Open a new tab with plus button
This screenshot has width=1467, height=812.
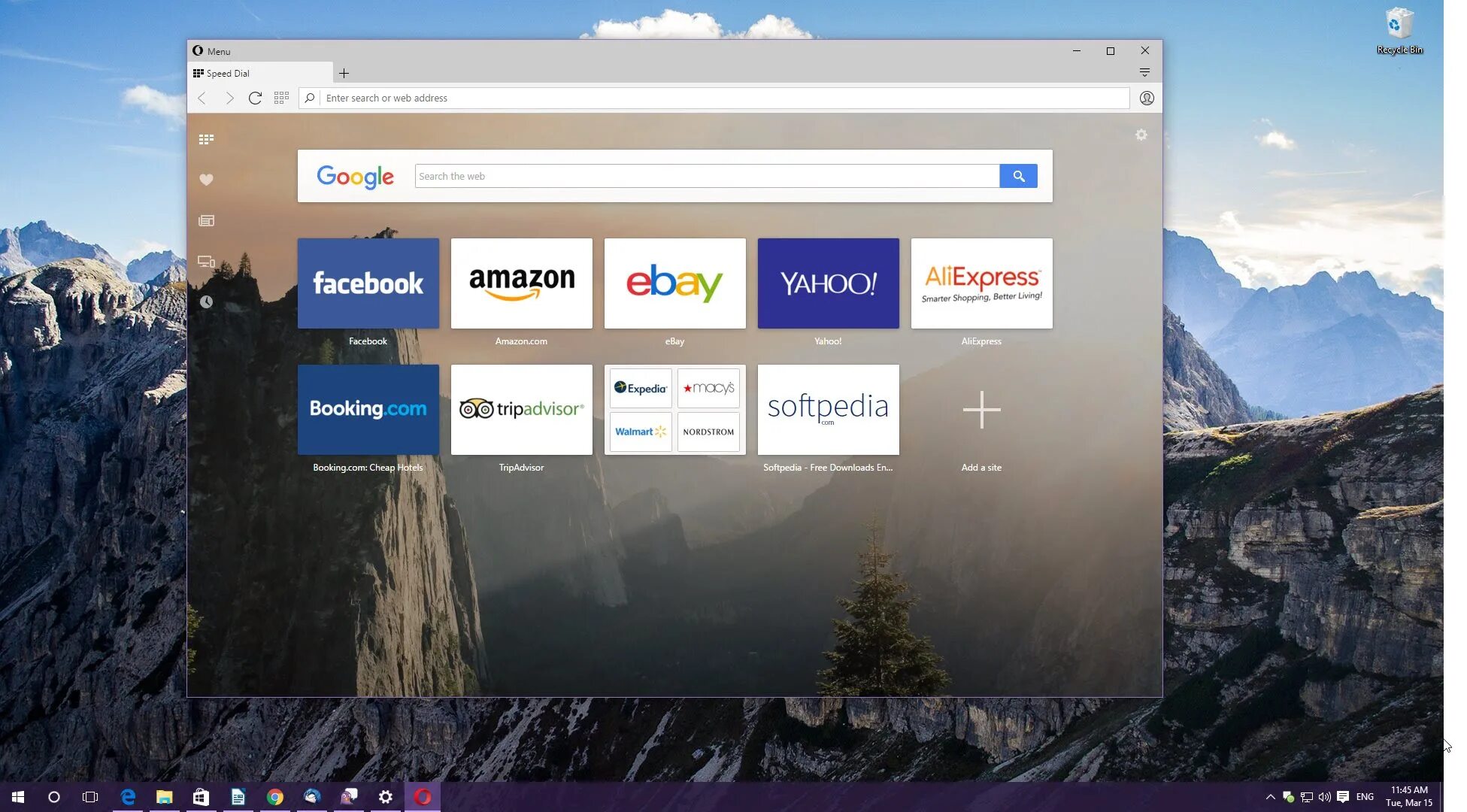(344, 73)
